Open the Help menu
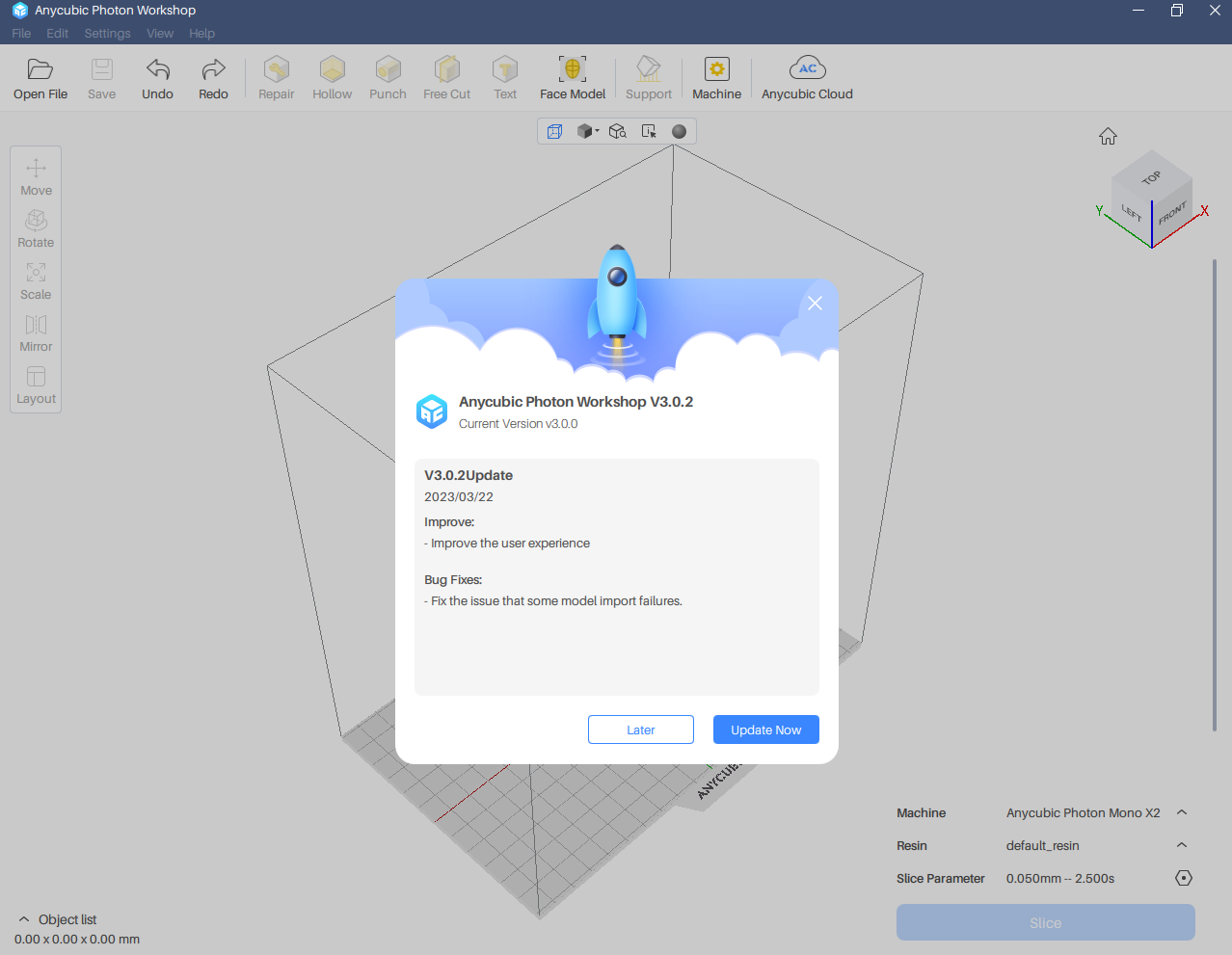The height and width of the screenshot is (955, 1232). click(x=201, y=33)
